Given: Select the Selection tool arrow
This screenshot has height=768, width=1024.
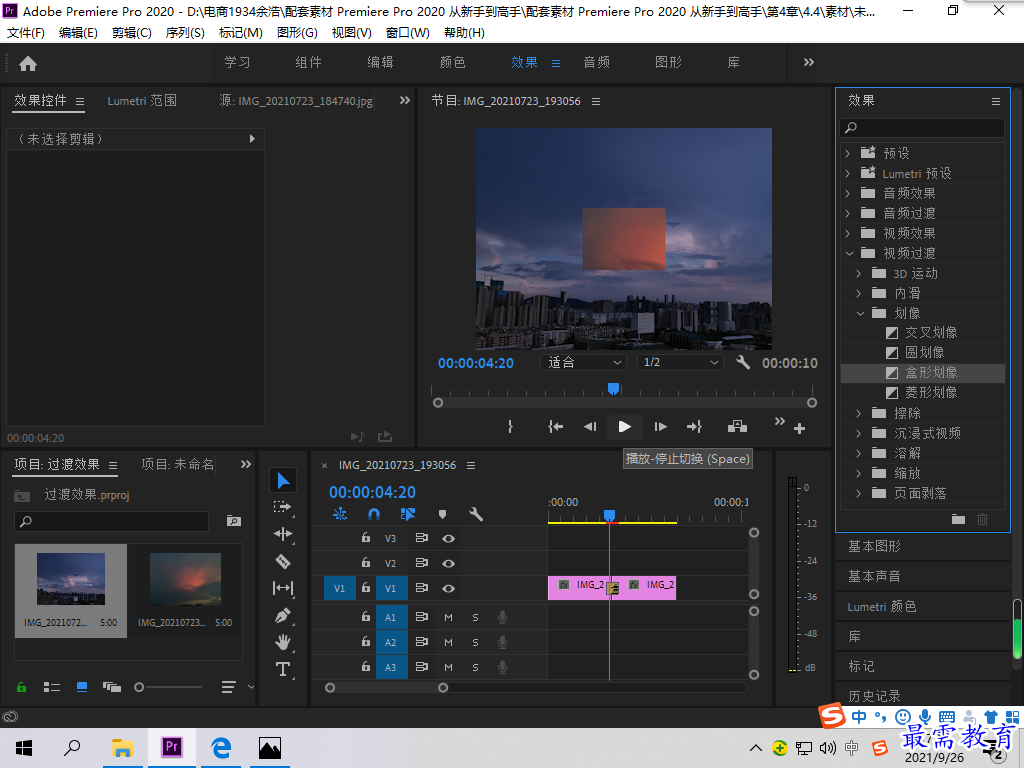Looking at the screenshot, I should (283, 481).
